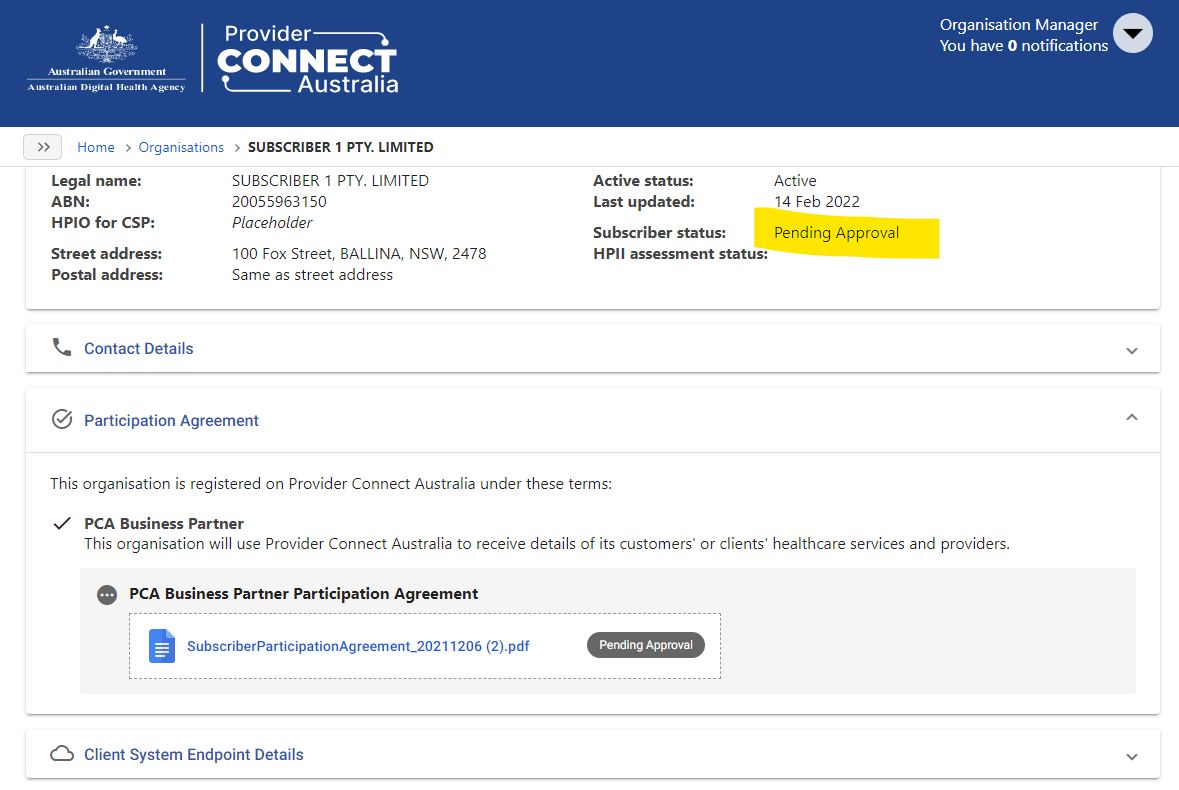Image resolution: width=1179 pixels, height=790 pixels.
Task: Open Client System Endpoint Details heading
Action: 194,755
